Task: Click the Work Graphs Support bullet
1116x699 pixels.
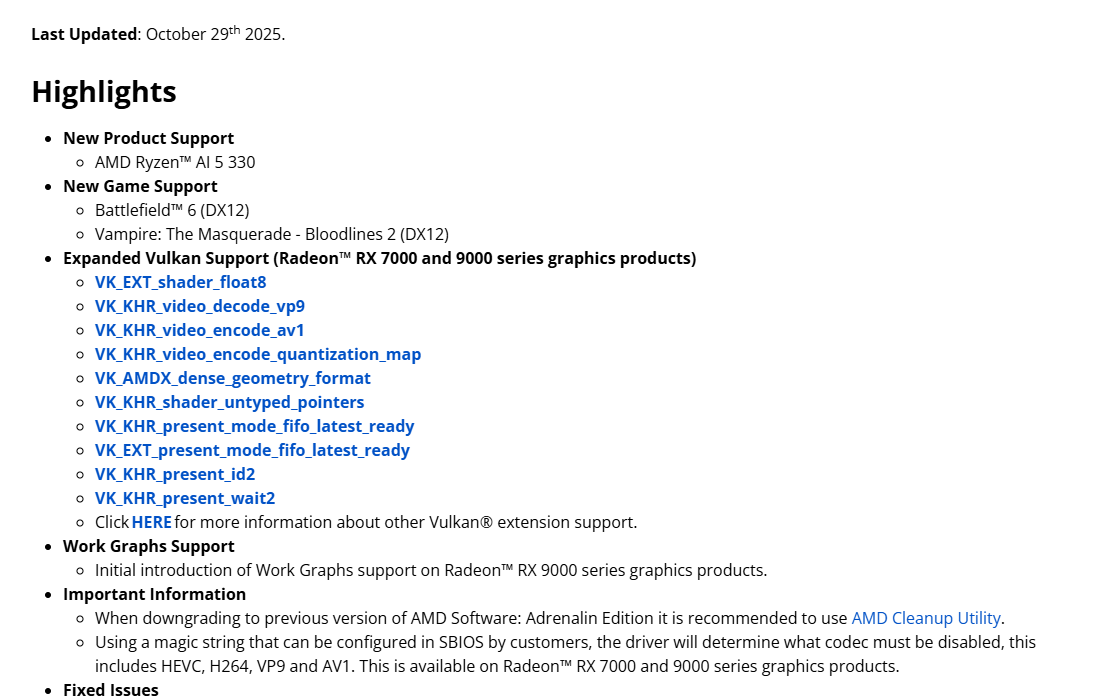Action: 148,546
